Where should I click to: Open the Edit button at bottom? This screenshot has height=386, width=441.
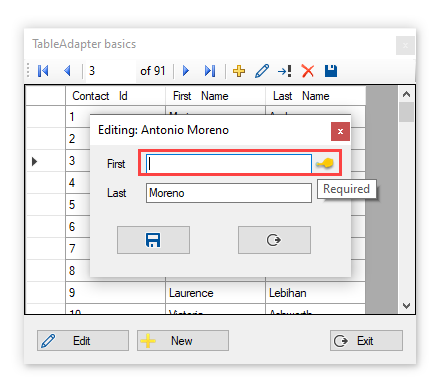coord(83,341)
